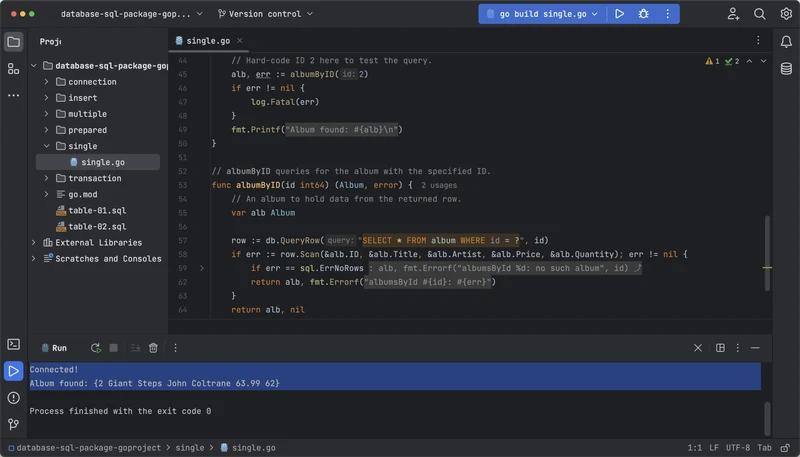Expand the connection folder

pos(46,82)
